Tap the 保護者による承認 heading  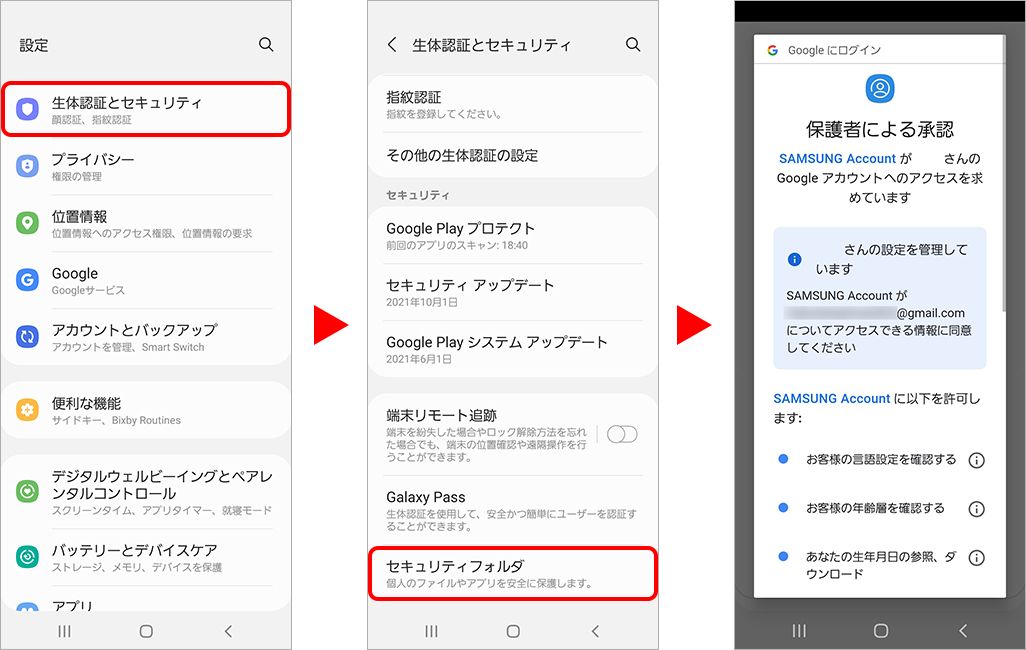(x=879, y=129)
